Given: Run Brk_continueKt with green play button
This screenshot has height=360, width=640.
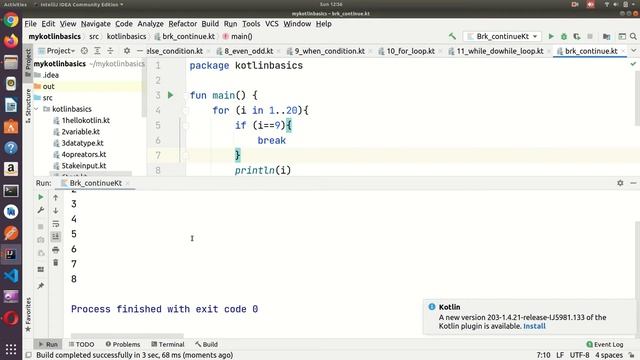Looking at the screenshot, I should pyautogui.click(x=551, y=36).
